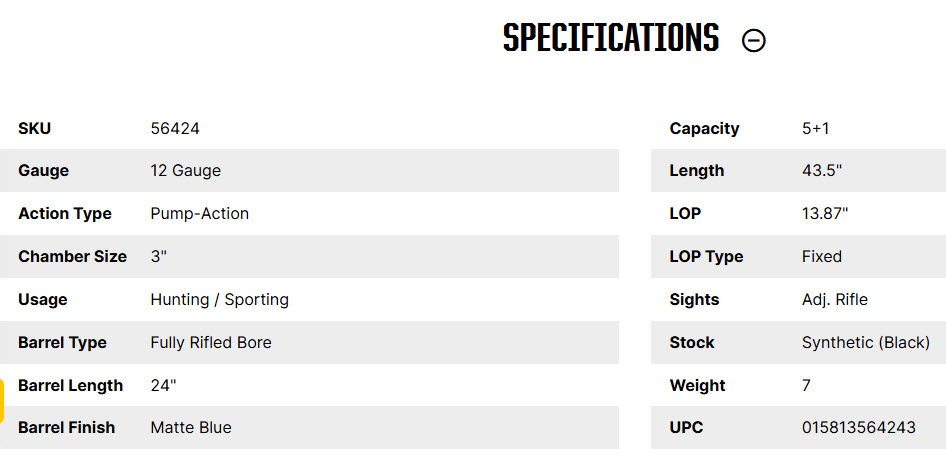Click the Chamber Size label
The width and height of the screenshot is (946, 456).
72,256
